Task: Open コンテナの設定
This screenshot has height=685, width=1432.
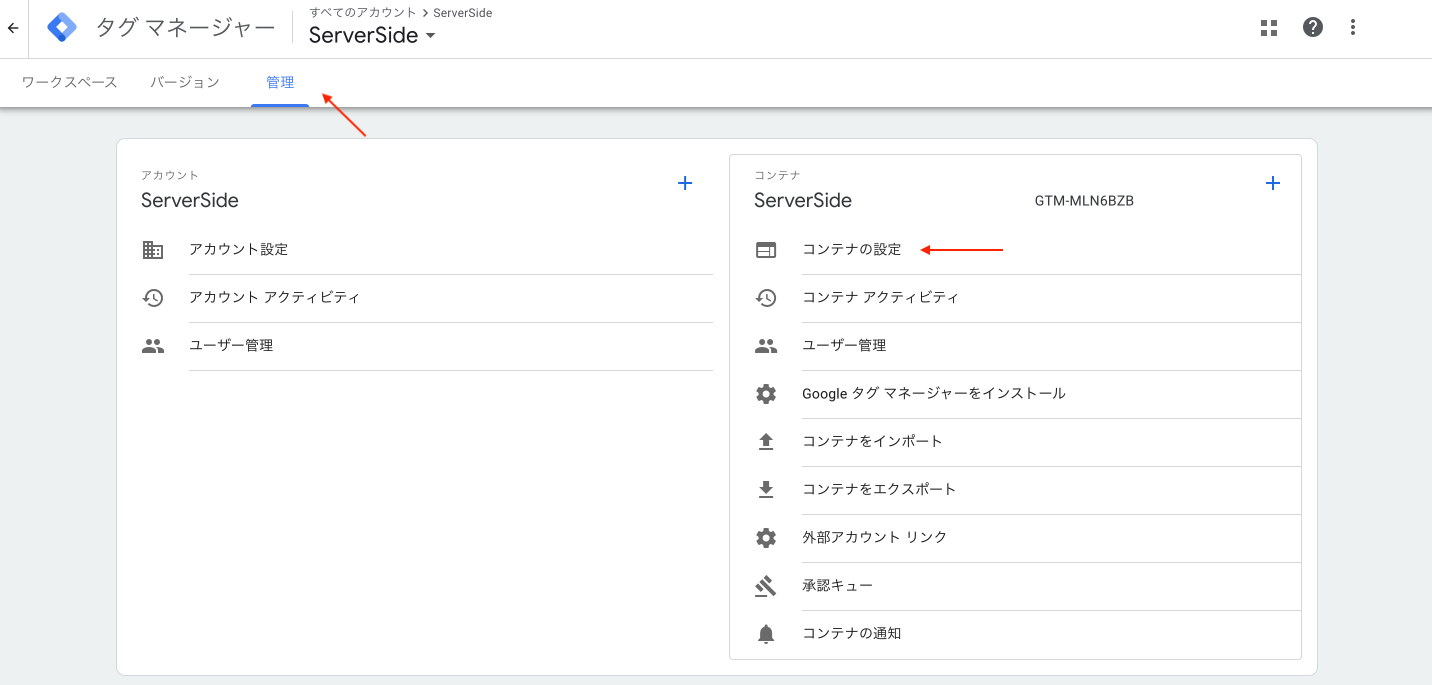Action: pyautogui.click(x=851, y=250)
